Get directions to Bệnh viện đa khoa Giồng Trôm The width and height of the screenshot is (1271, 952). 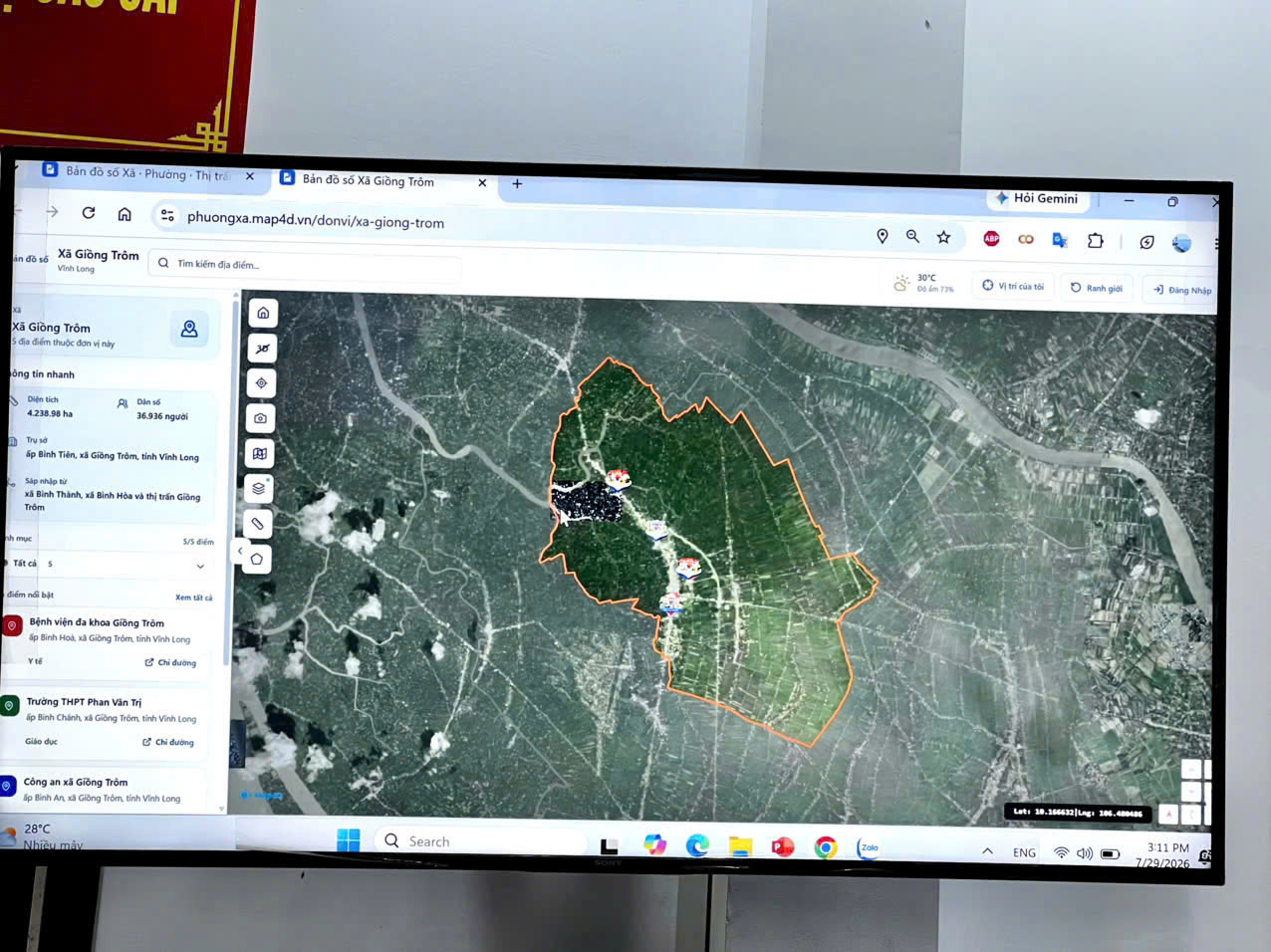point(170,662)
